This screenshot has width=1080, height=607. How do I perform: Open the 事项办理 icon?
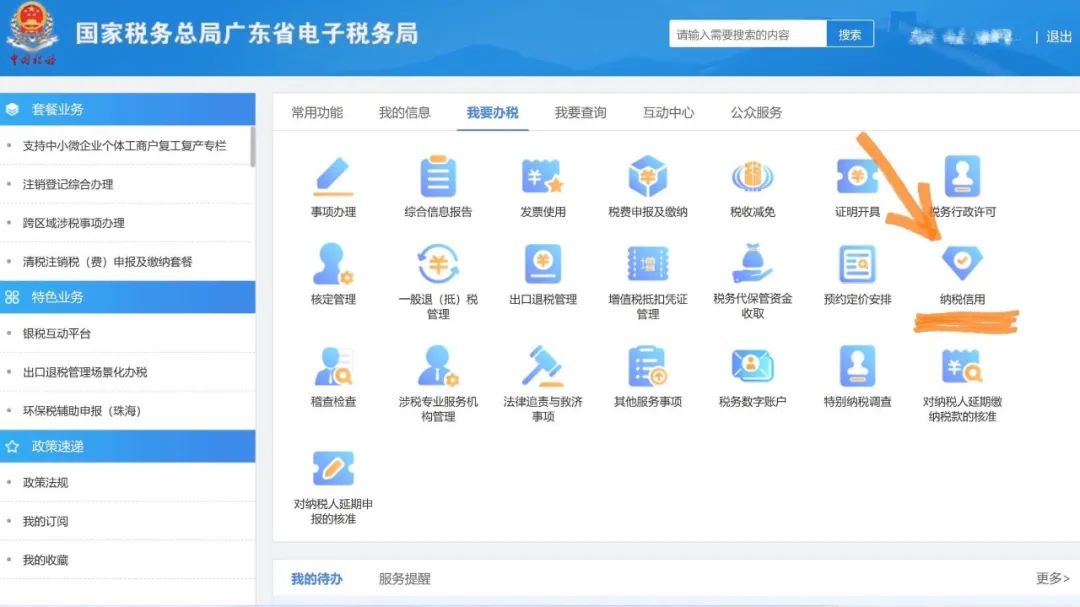[333, 177]
